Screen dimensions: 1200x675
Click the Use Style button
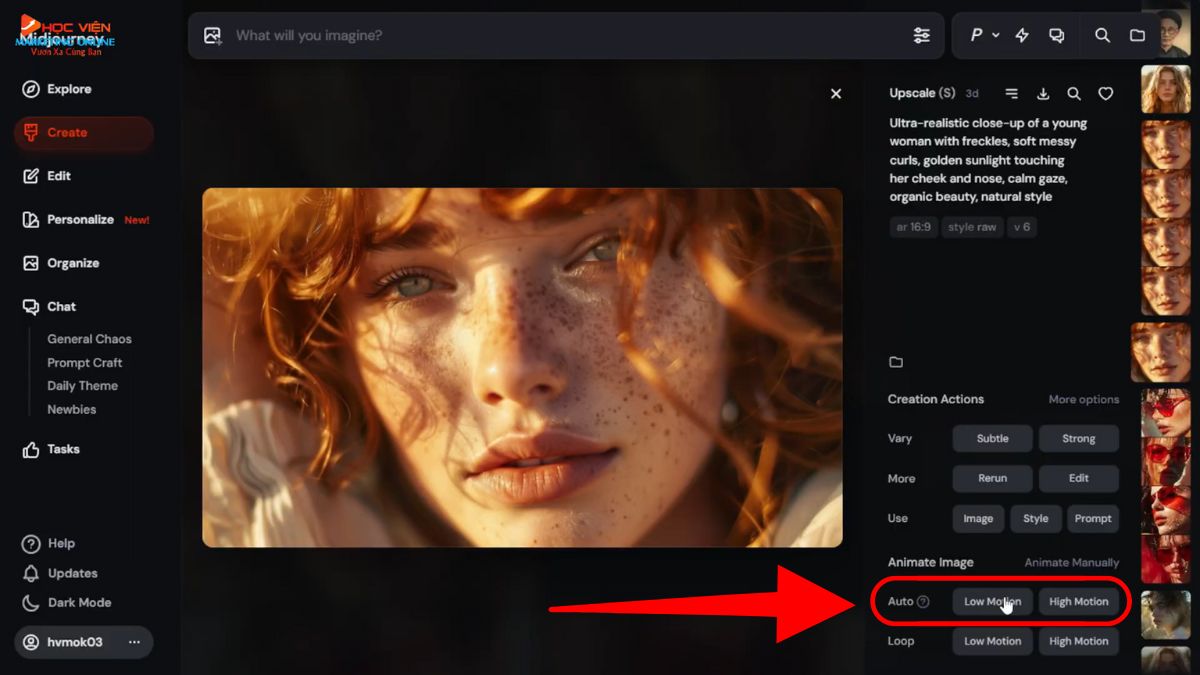coord(1035,518)
